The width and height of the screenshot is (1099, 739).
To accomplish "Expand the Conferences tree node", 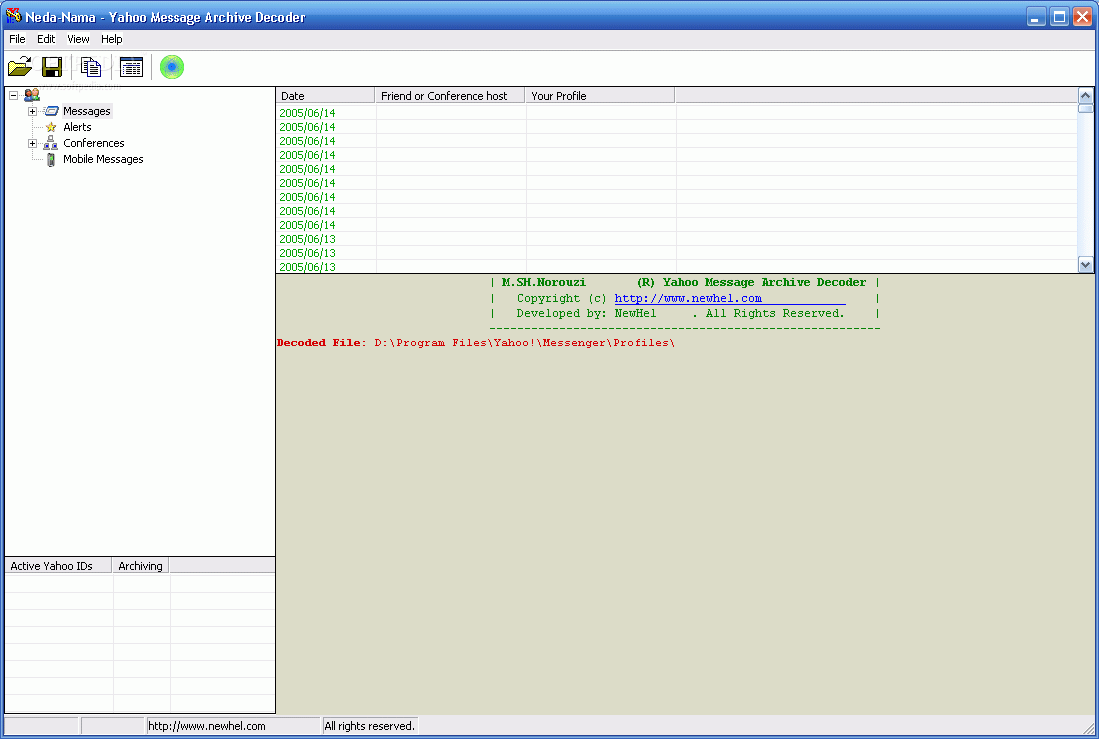I will 32,143.
